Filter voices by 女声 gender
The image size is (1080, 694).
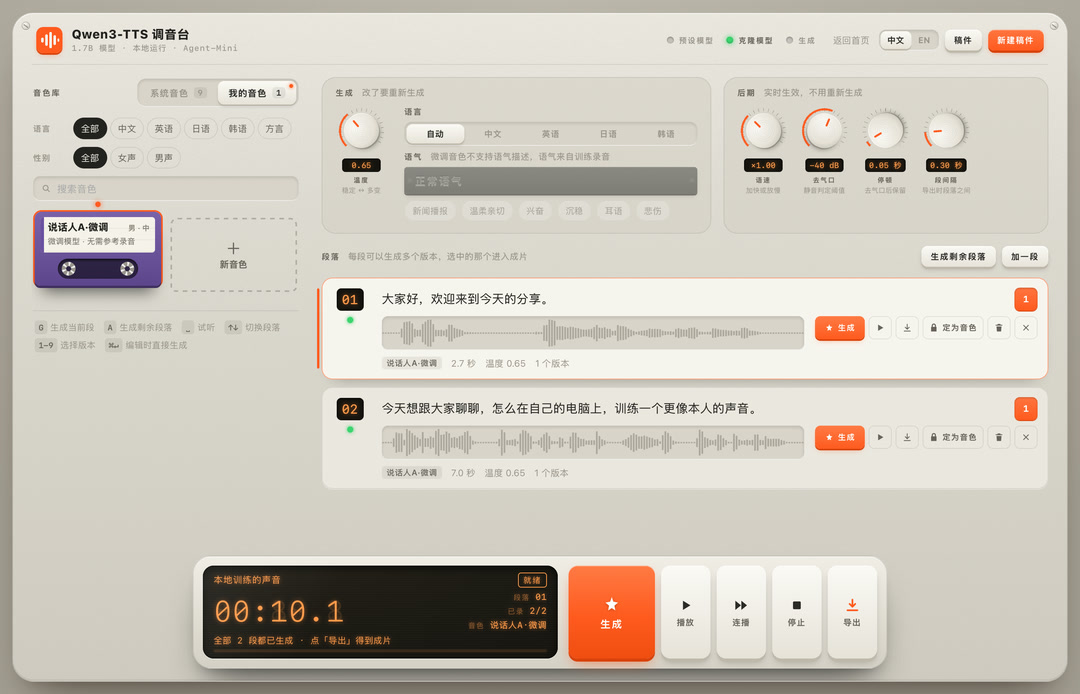pyautogui.click(x=127, y=158)
